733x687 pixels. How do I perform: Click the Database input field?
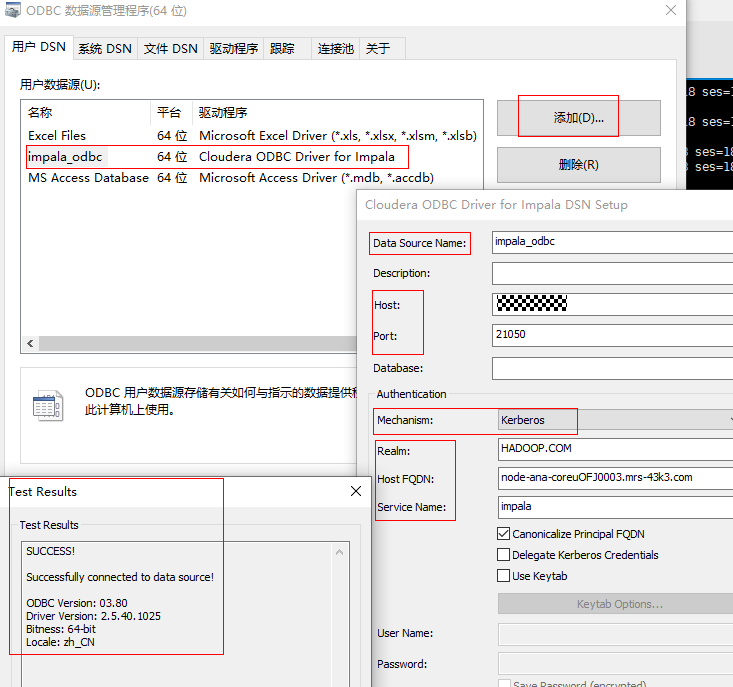click(612, 368)
